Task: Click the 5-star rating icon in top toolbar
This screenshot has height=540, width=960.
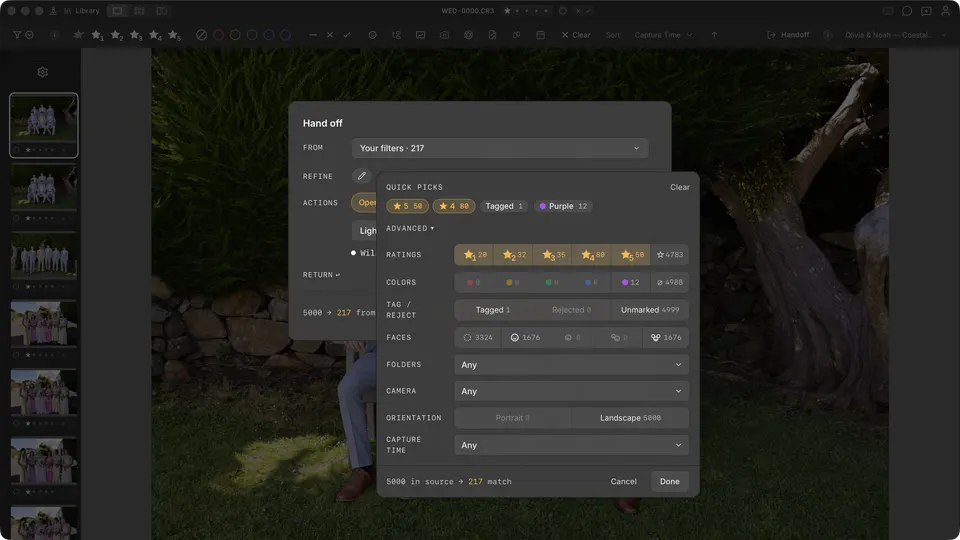Action: tap(174, 35)
